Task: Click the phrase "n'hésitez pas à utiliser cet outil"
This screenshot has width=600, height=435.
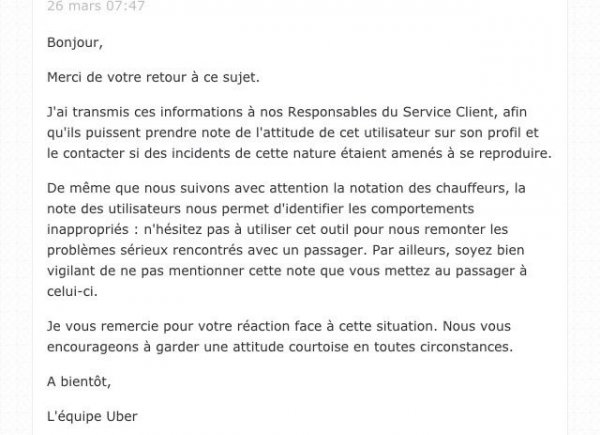Action: click(x=246, y=230)
